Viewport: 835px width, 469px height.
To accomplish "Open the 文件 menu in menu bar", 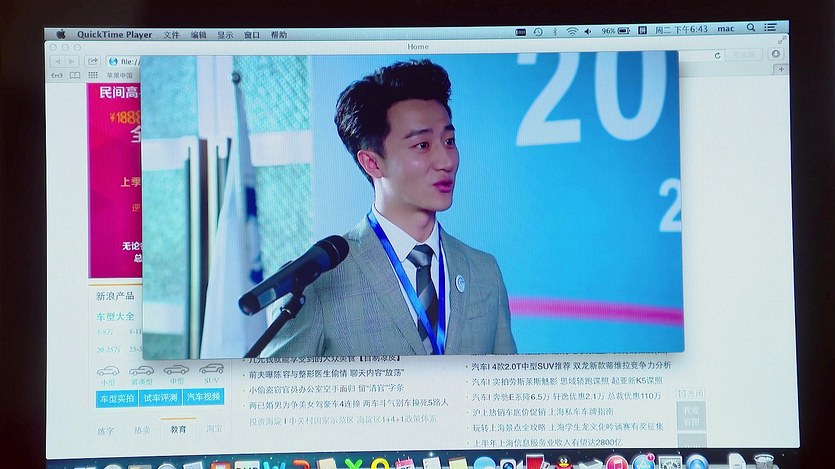I will click(x=172, y=34).
